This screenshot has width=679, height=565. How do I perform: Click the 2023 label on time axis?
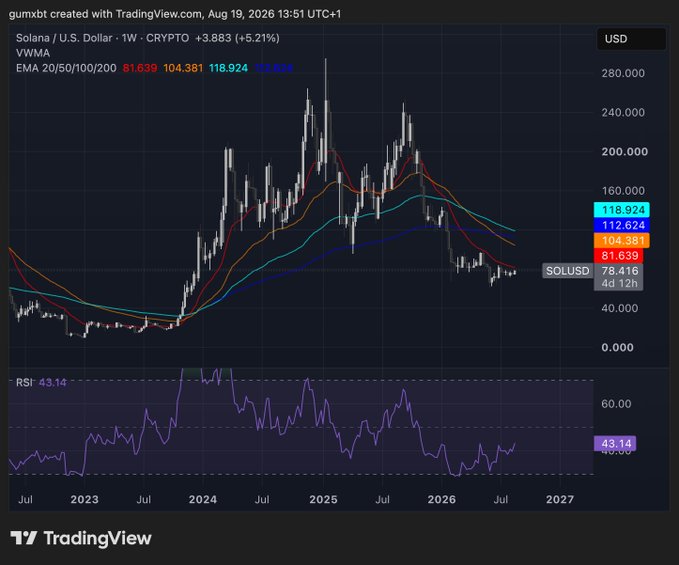point(84,500)
